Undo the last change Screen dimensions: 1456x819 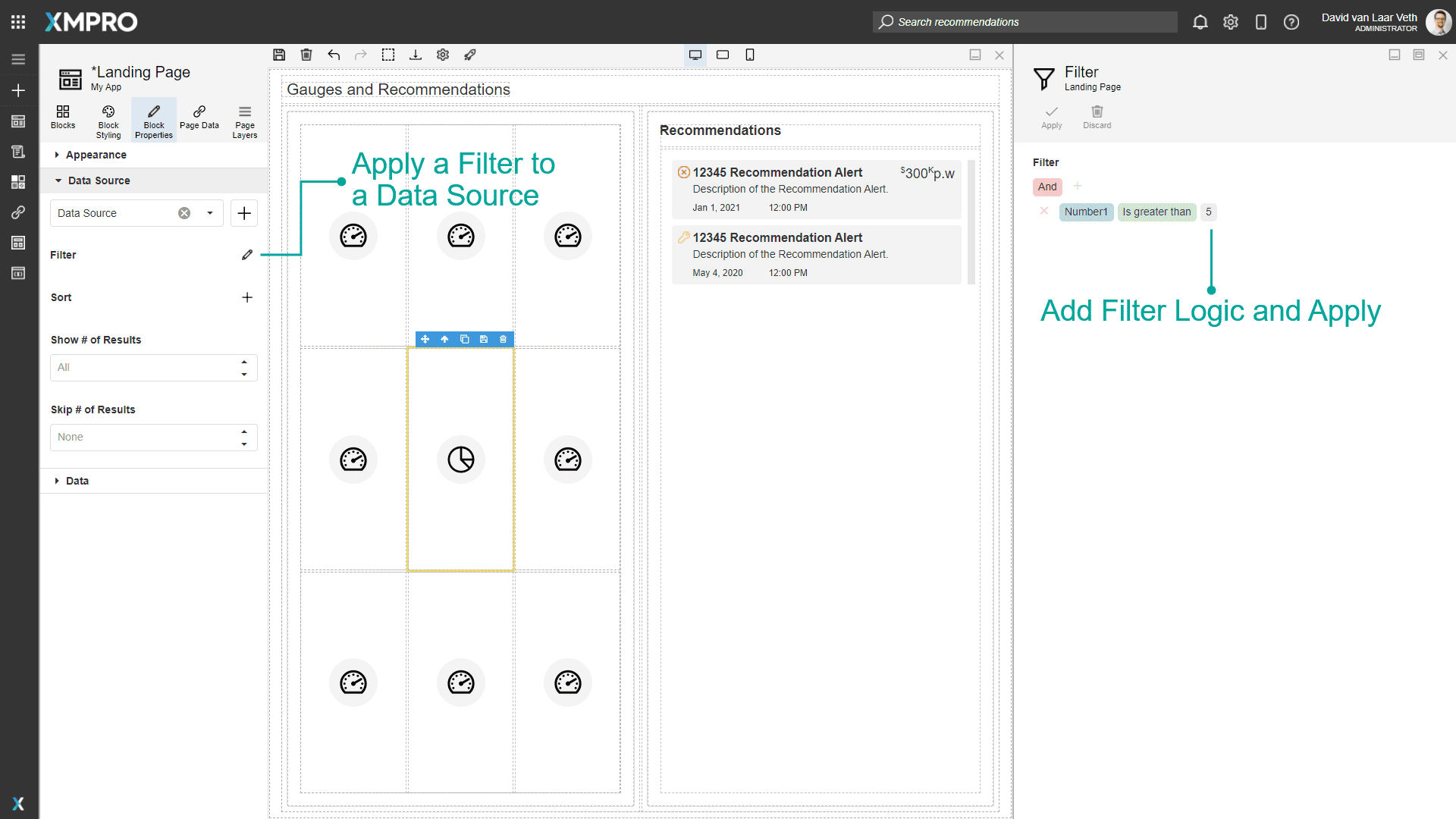pos(334,55)
